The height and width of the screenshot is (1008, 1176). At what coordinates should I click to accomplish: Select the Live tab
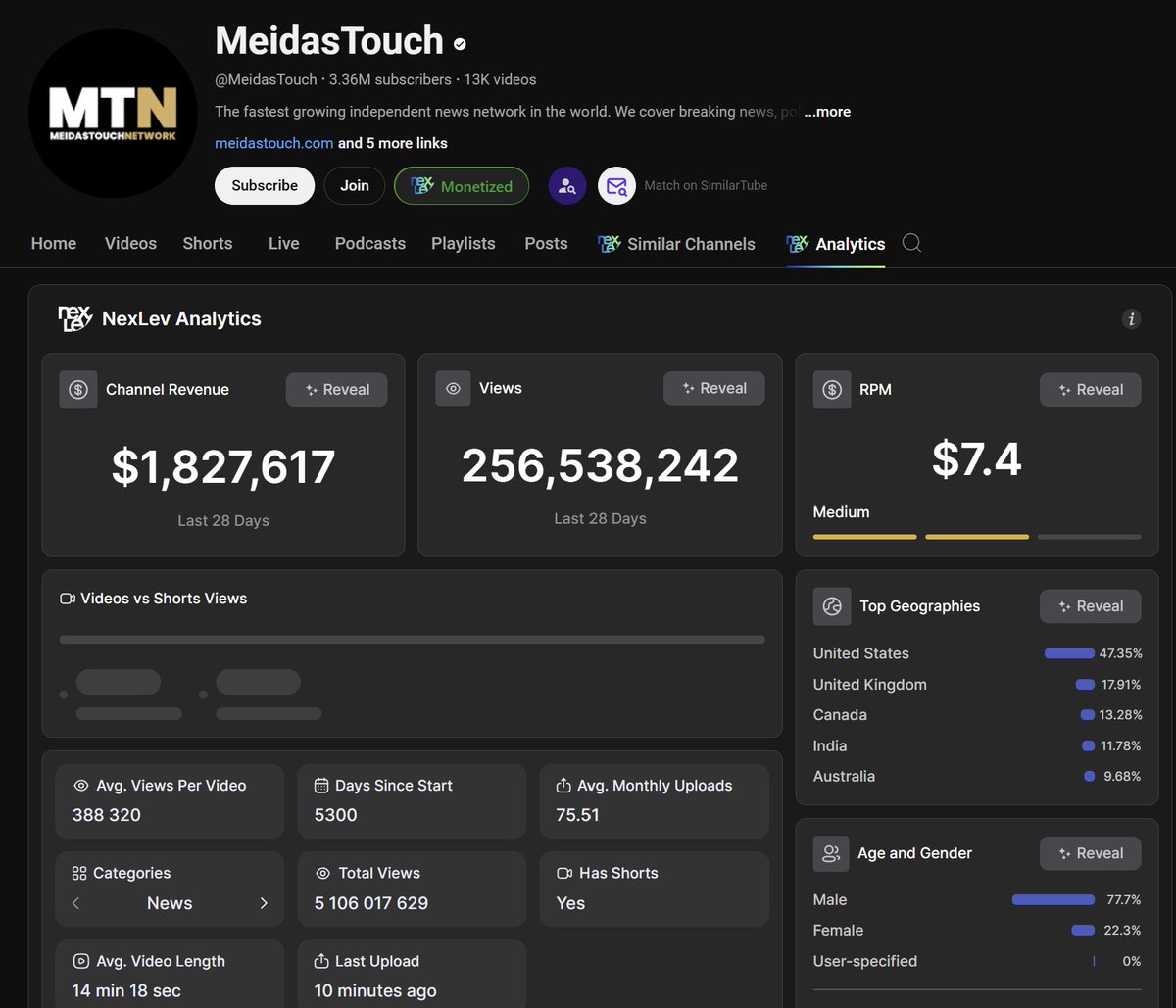coord(284,243)
